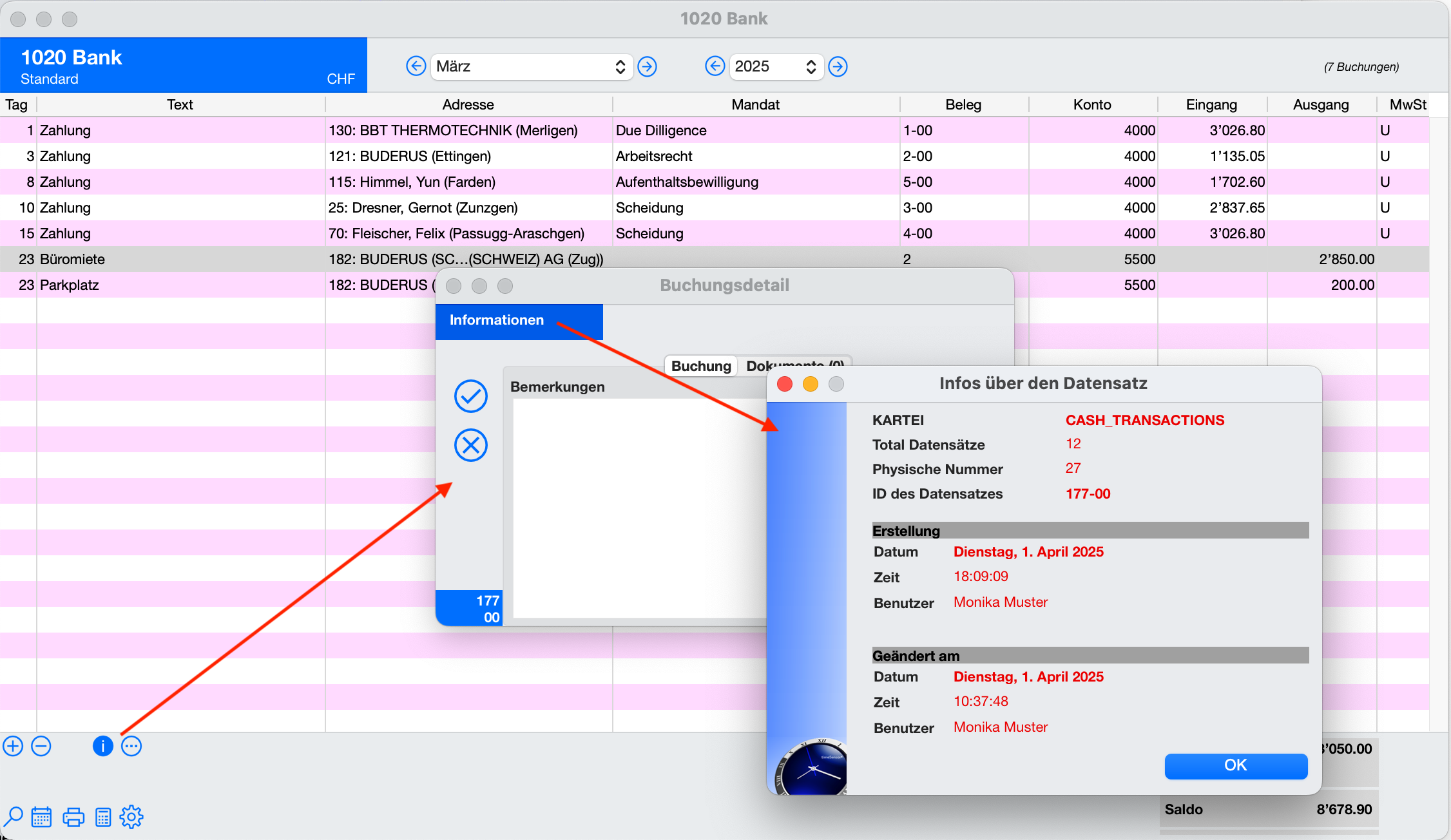Click the printer icon
Image resolution: width=1451 pixels, height=840 pixels.
[x=73, y=817]
